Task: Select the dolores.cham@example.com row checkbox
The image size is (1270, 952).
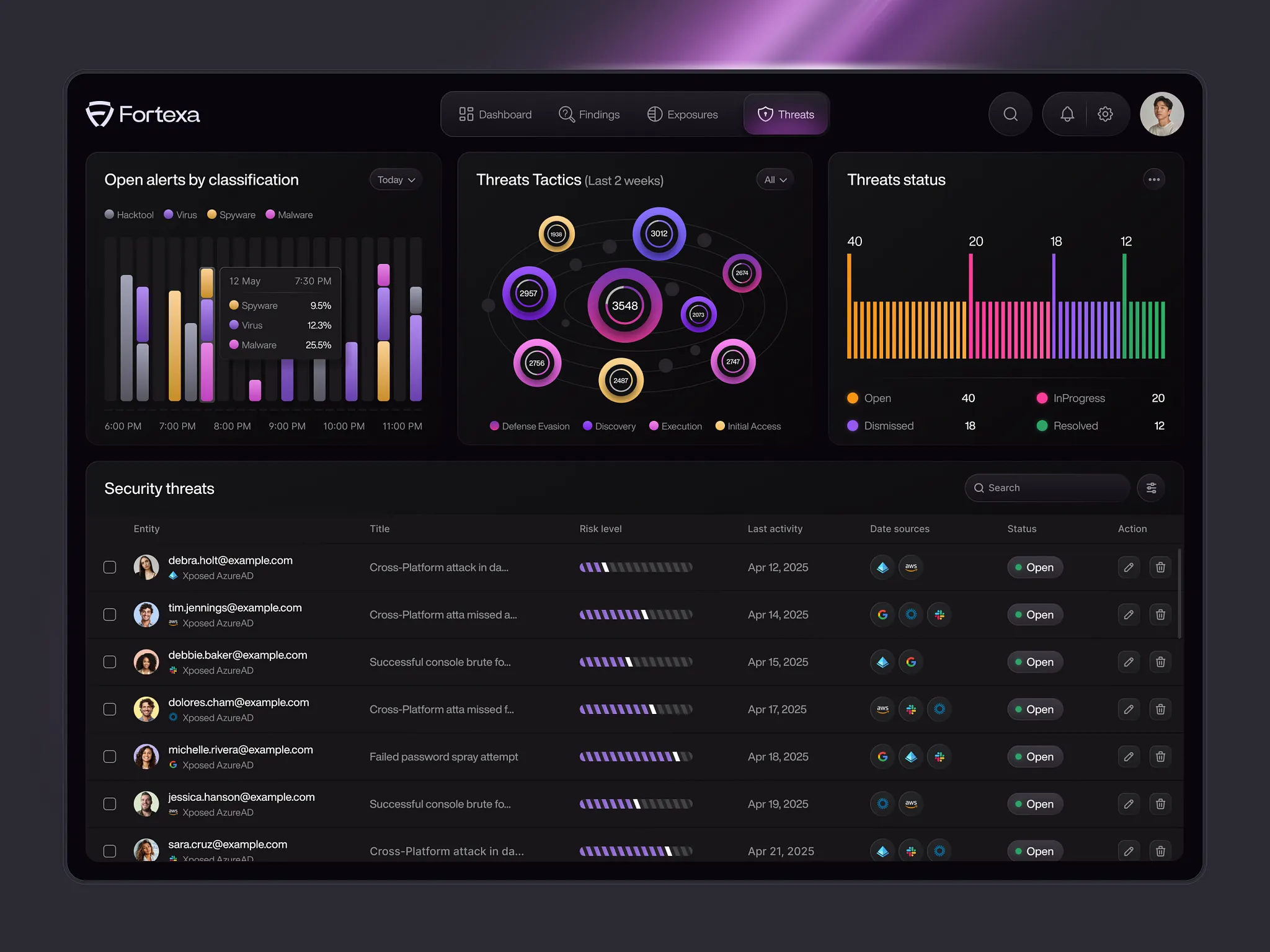Action: tap(110, 709)
